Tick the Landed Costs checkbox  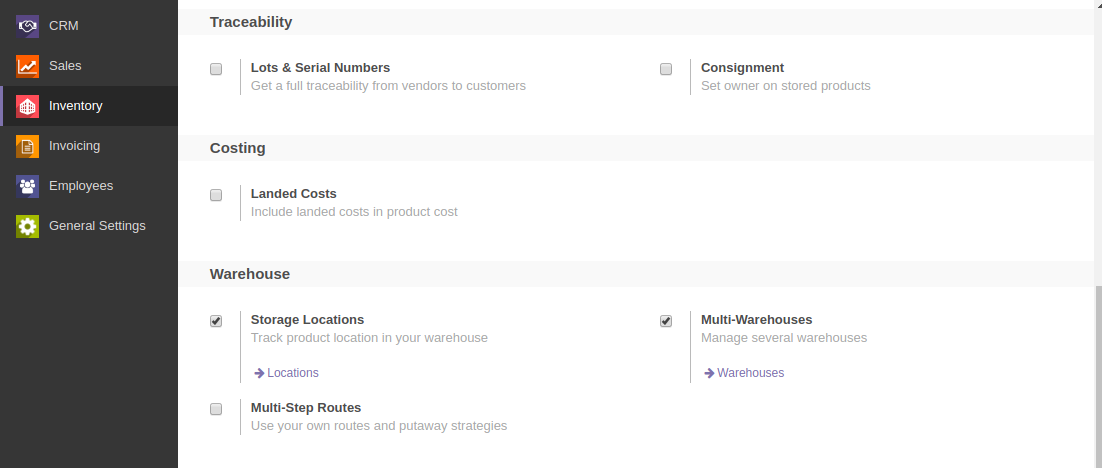pos(216,195)
